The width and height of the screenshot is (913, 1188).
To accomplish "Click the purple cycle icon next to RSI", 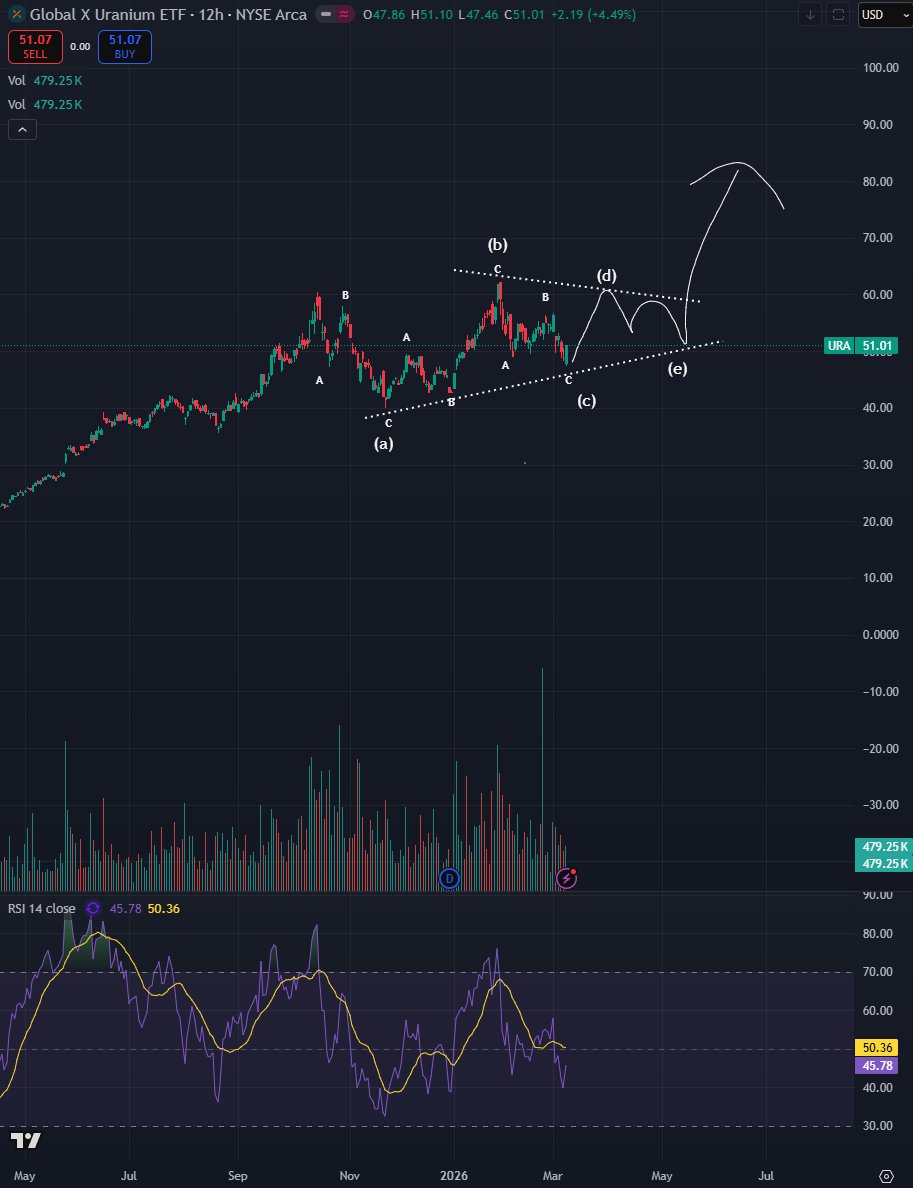I will pyautogui.click(x=92, y=908).
